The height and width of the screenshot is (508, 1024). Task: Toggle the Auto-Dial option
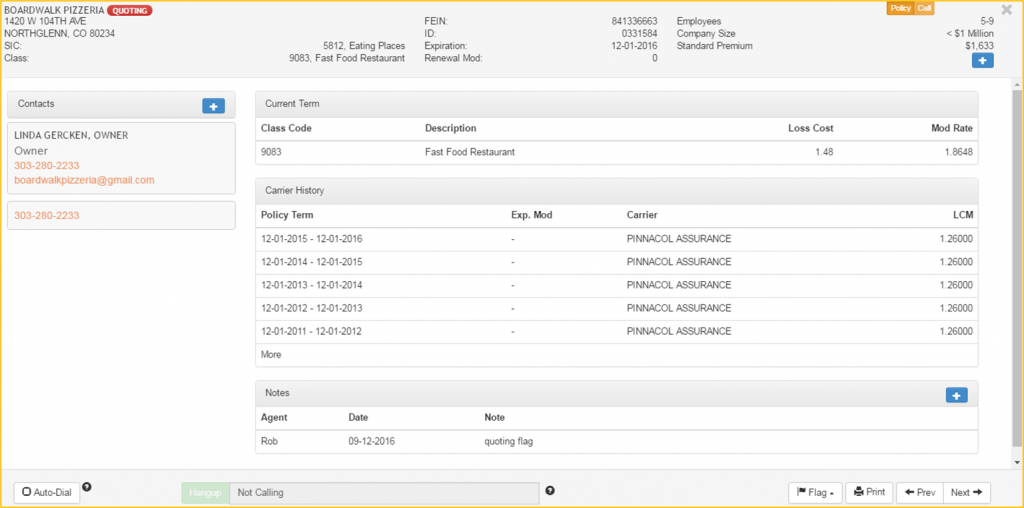47,493
